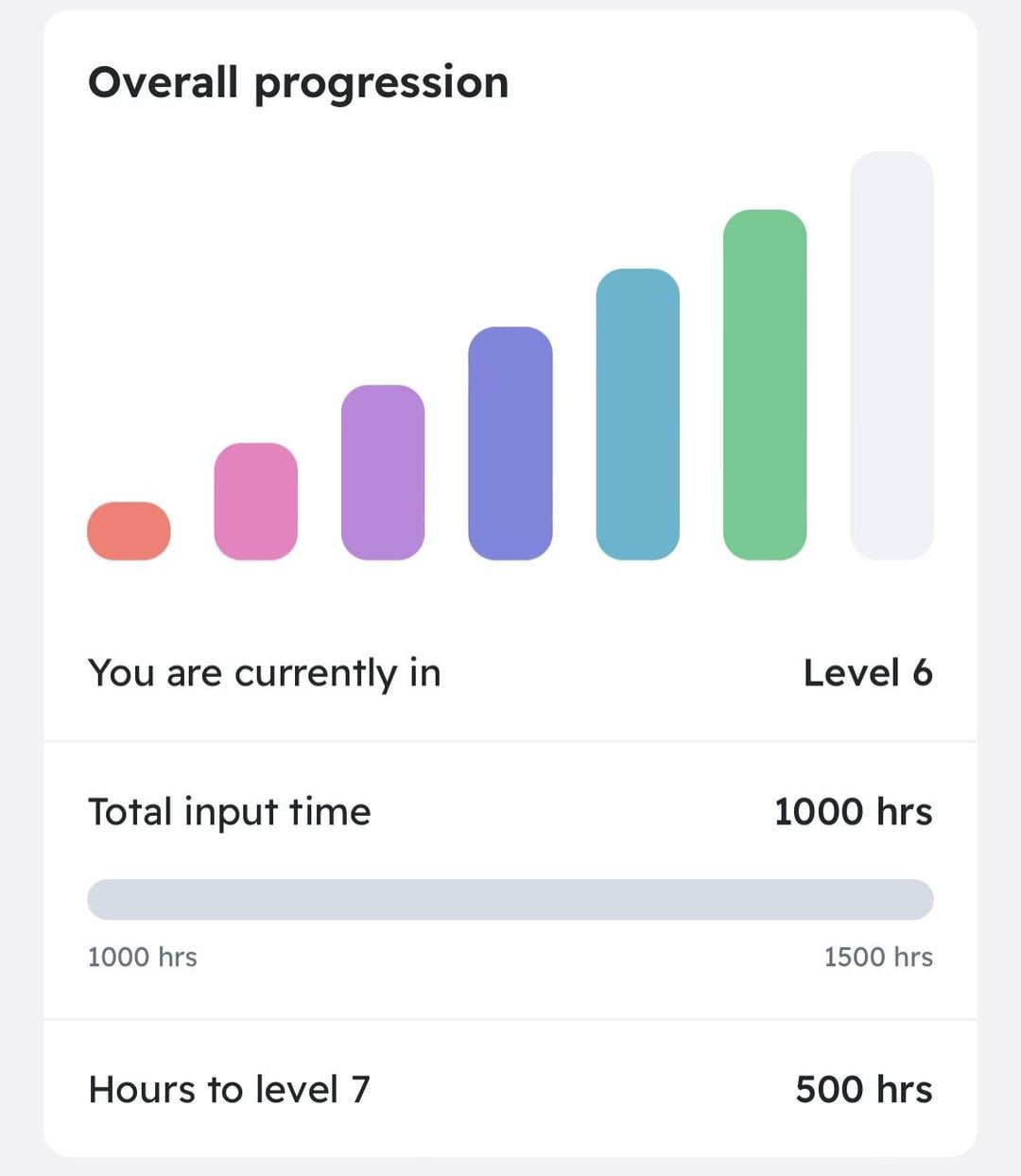This screenshot has width=1021, height=1176.
Task: Open the "Level 6" value
Action: pyautogui.click(x=867, y=673)
